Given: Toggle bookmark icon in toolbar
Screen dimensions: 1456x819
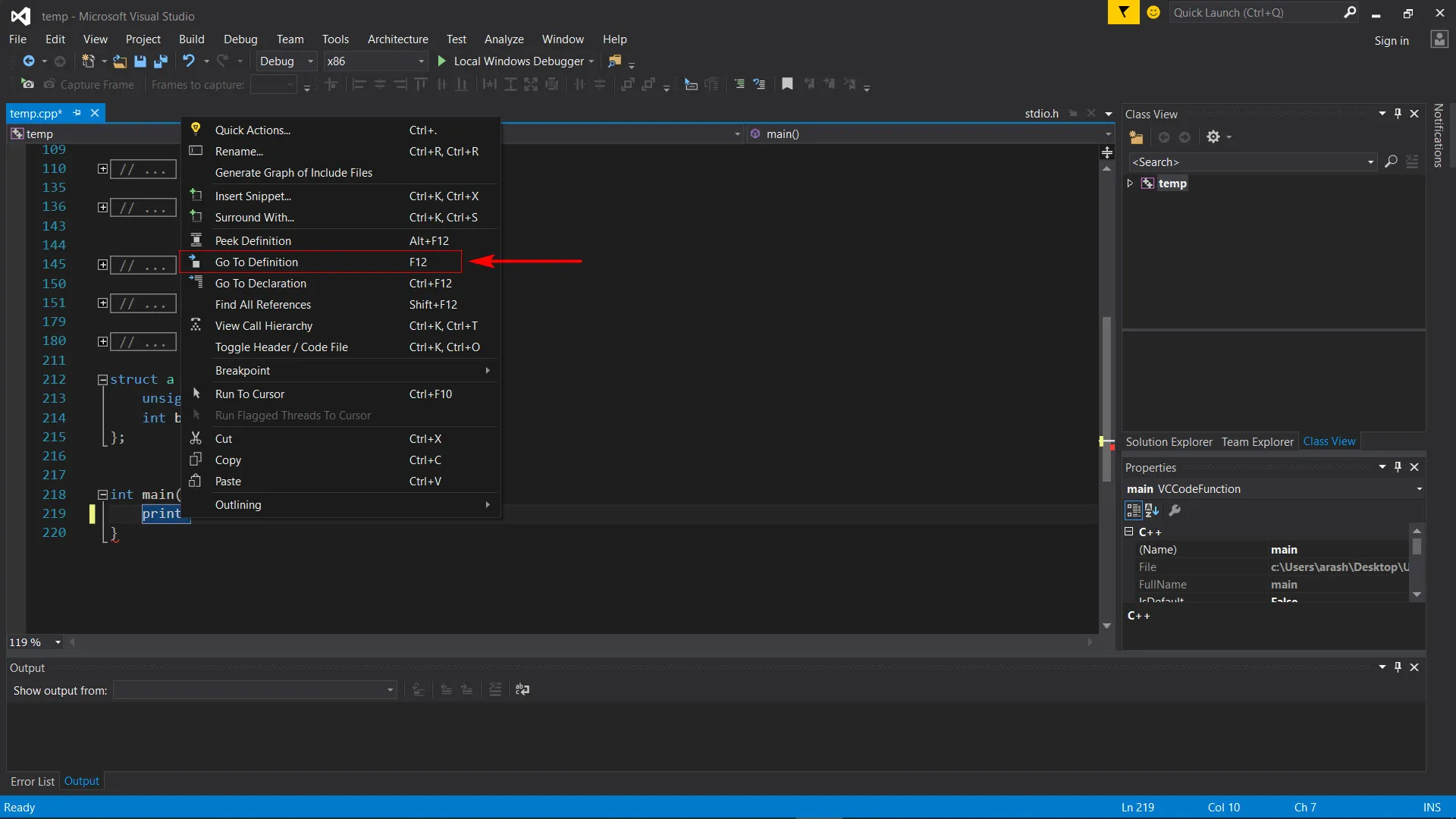Looking at the screenshot, I should 787,84.
